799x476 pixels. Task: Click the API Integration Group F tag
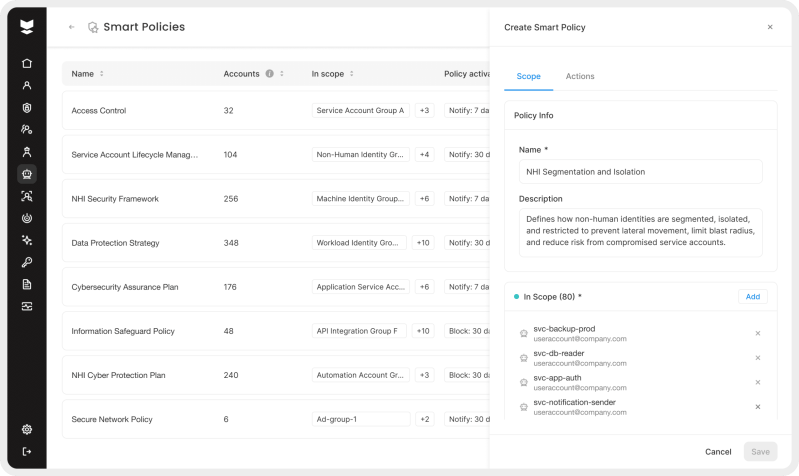pos(359,331)
